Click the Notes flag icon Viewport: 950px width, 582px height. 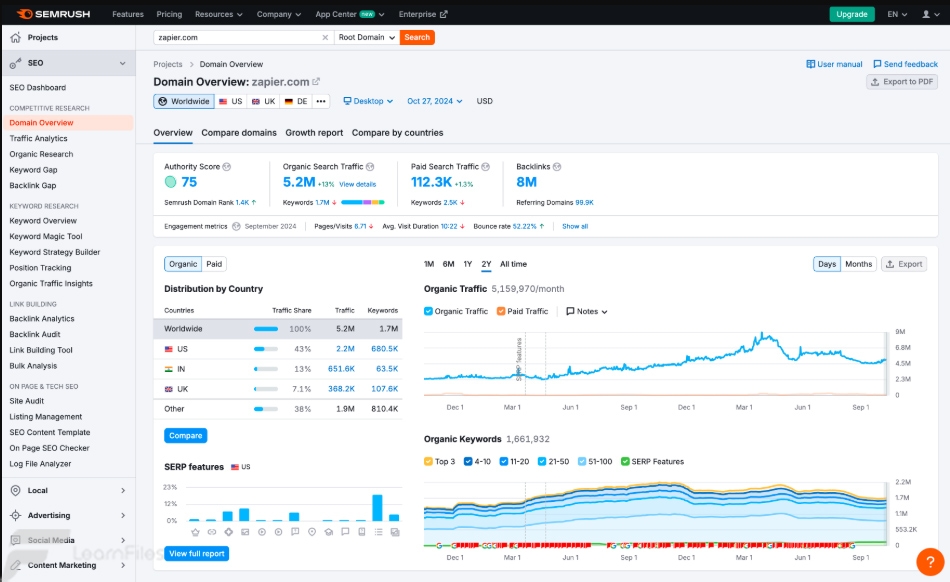[x=570, y=311]
